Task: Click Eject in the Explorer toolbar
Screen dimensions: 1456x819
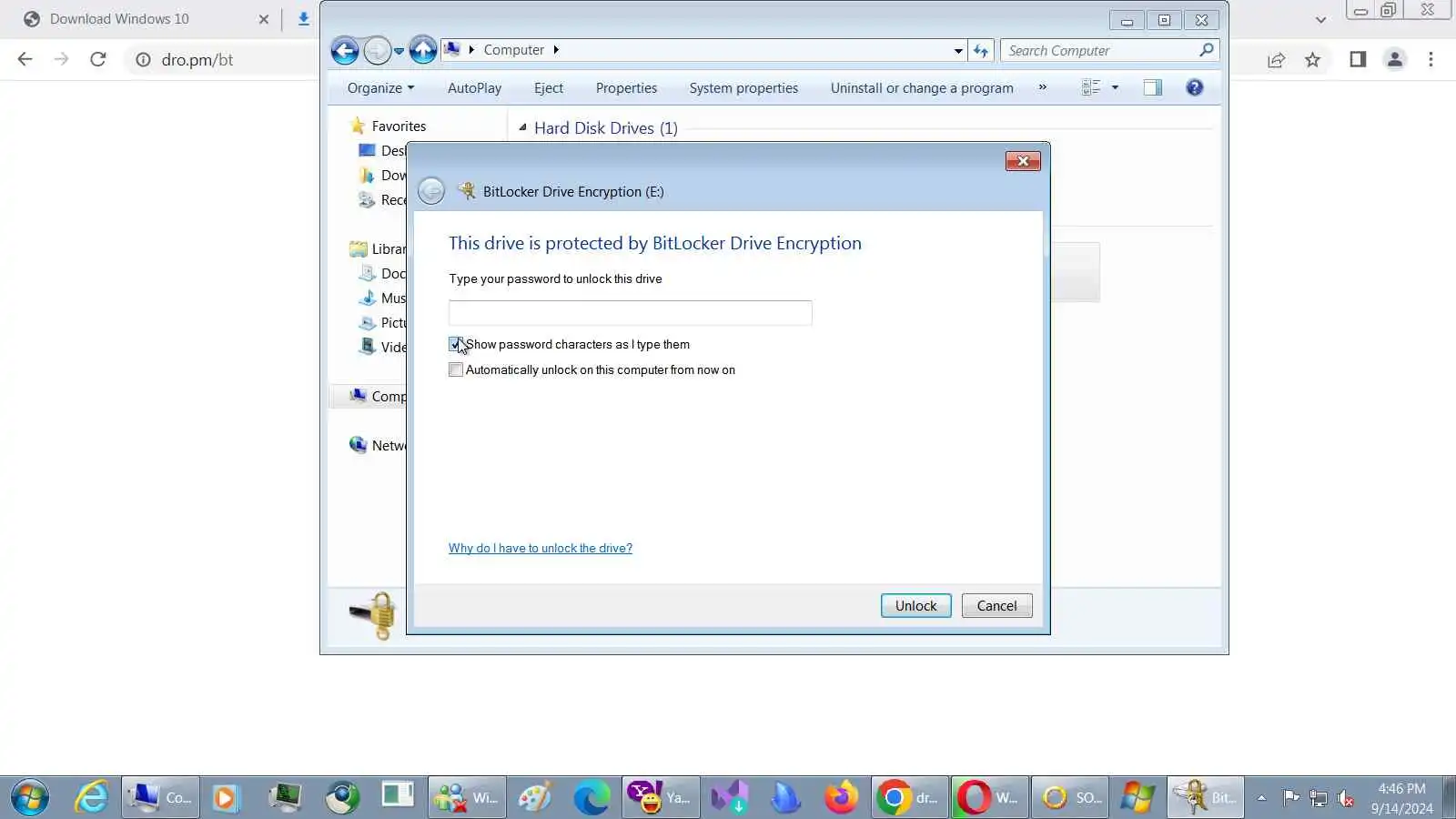Action: coord(549,87)
